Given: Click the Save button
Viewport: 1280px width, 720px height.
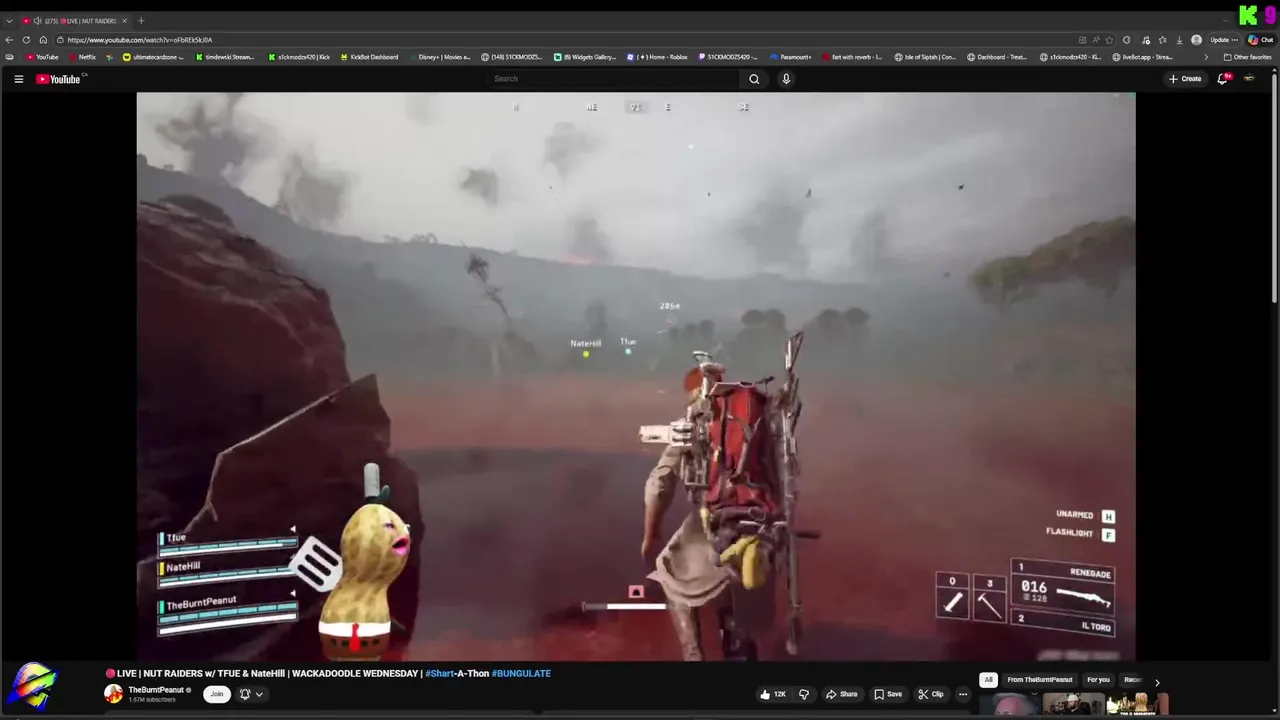Looking at the screenshot, I should [x=888, y=694].
